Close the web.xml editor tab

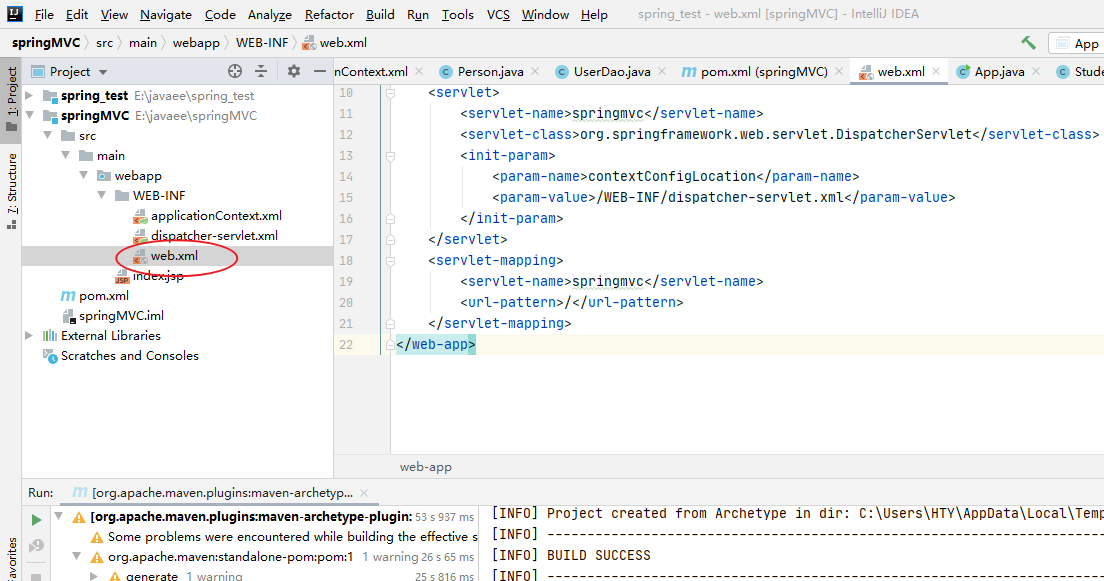coord(936,71)
